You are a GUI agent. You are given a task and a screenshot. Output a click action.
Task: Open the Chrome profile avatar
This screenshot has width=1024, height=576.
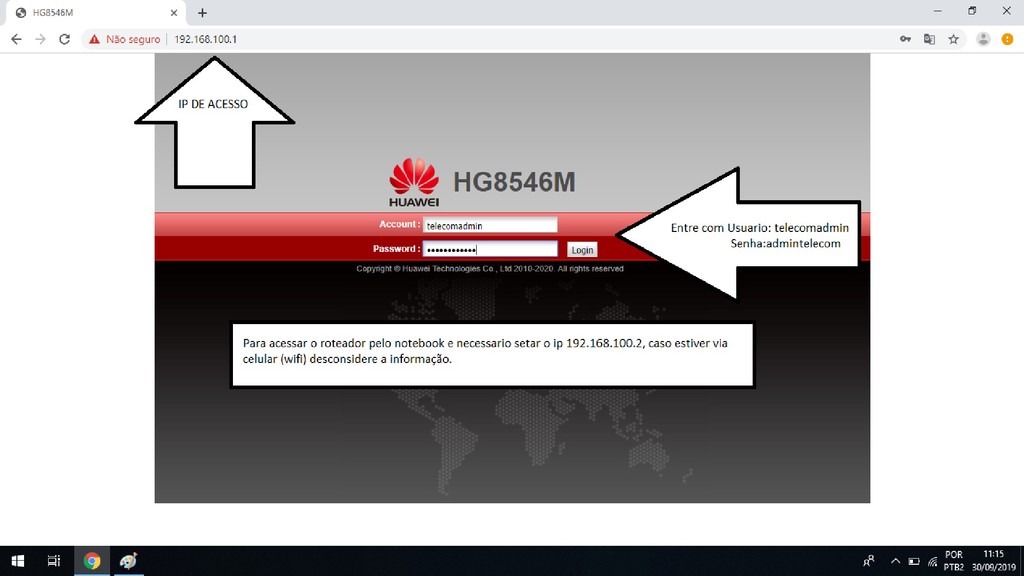tap(983, 39)
